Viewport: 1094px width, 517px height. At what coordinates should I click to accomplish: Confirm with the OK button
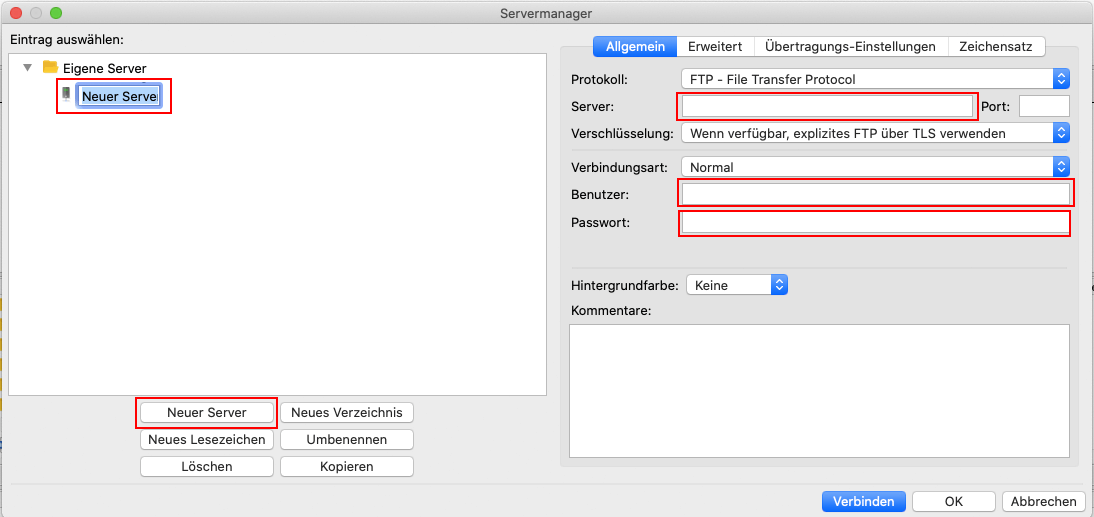pyautogui.click(x=954, y=501)
